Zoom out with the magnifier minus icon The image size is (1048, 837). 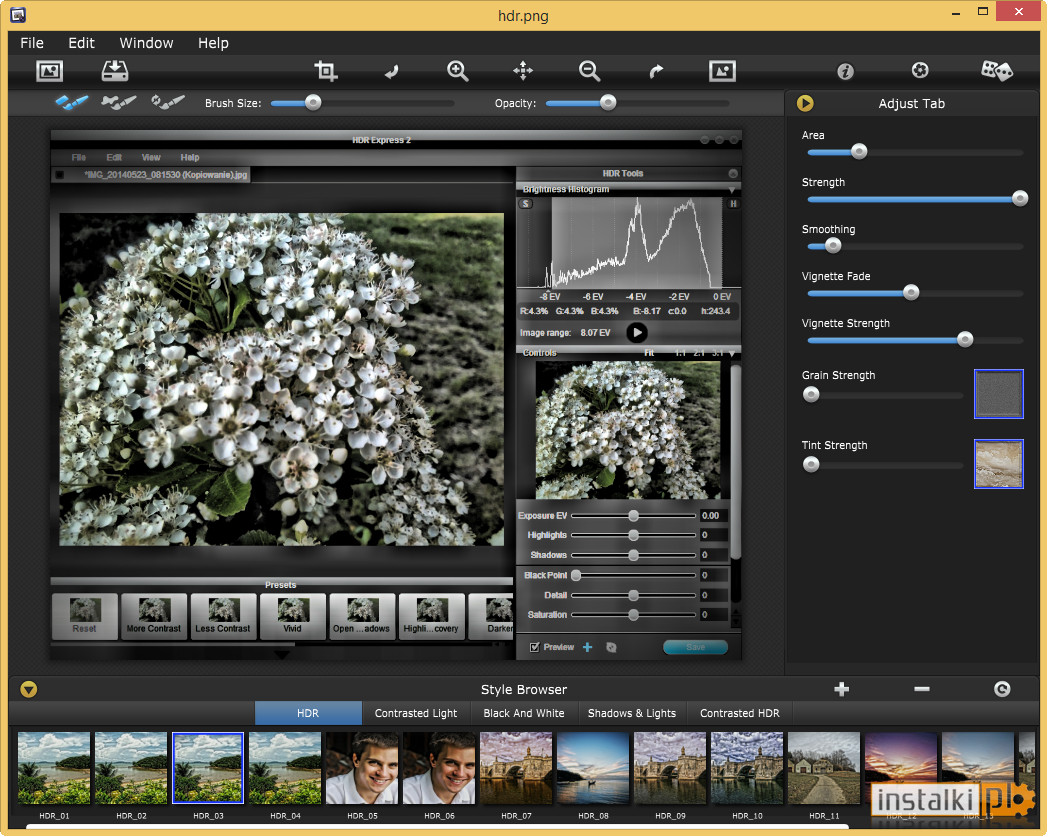[590, 71]
